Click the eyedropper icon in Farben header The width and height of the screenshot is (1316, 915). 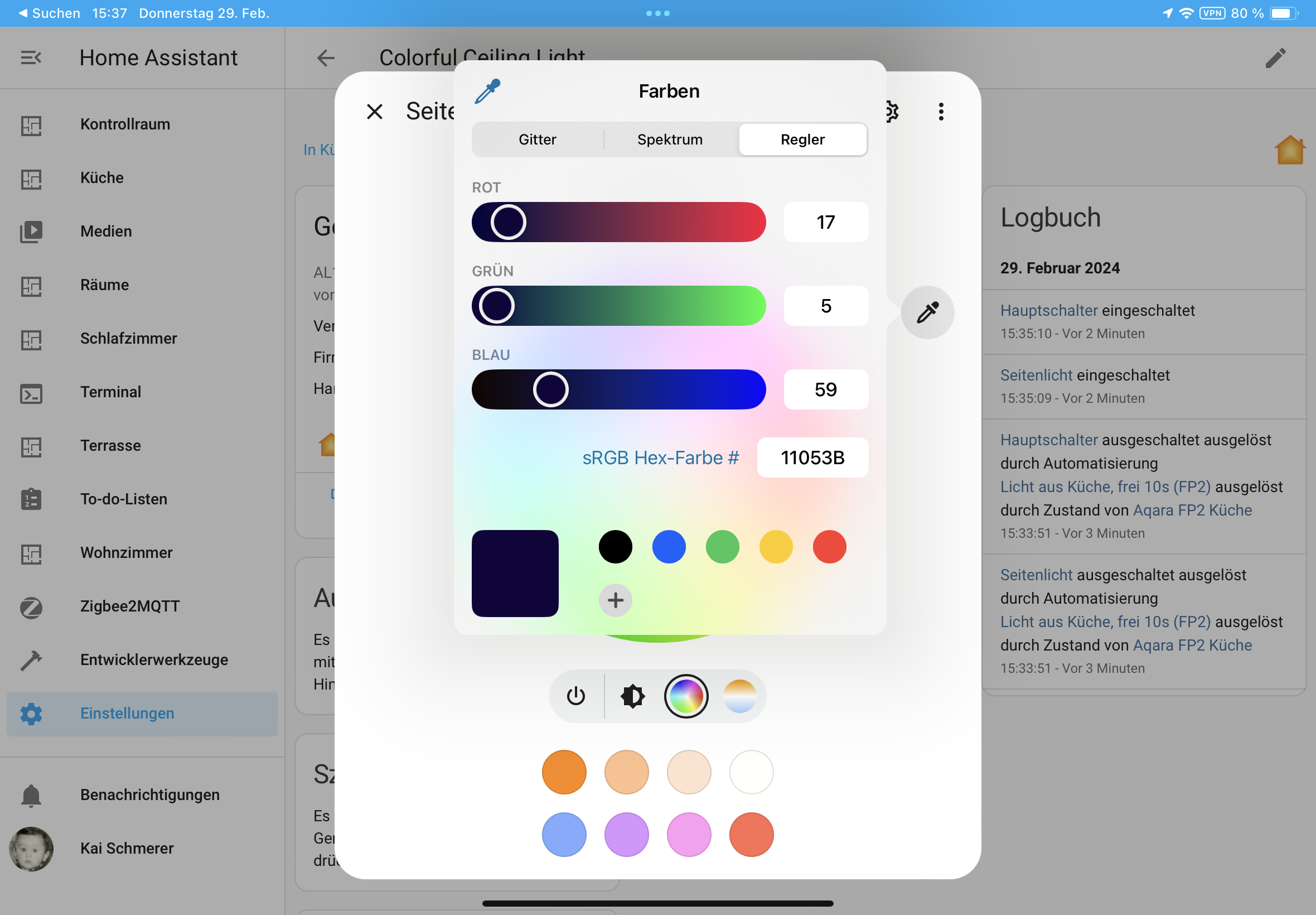point(487,92)
